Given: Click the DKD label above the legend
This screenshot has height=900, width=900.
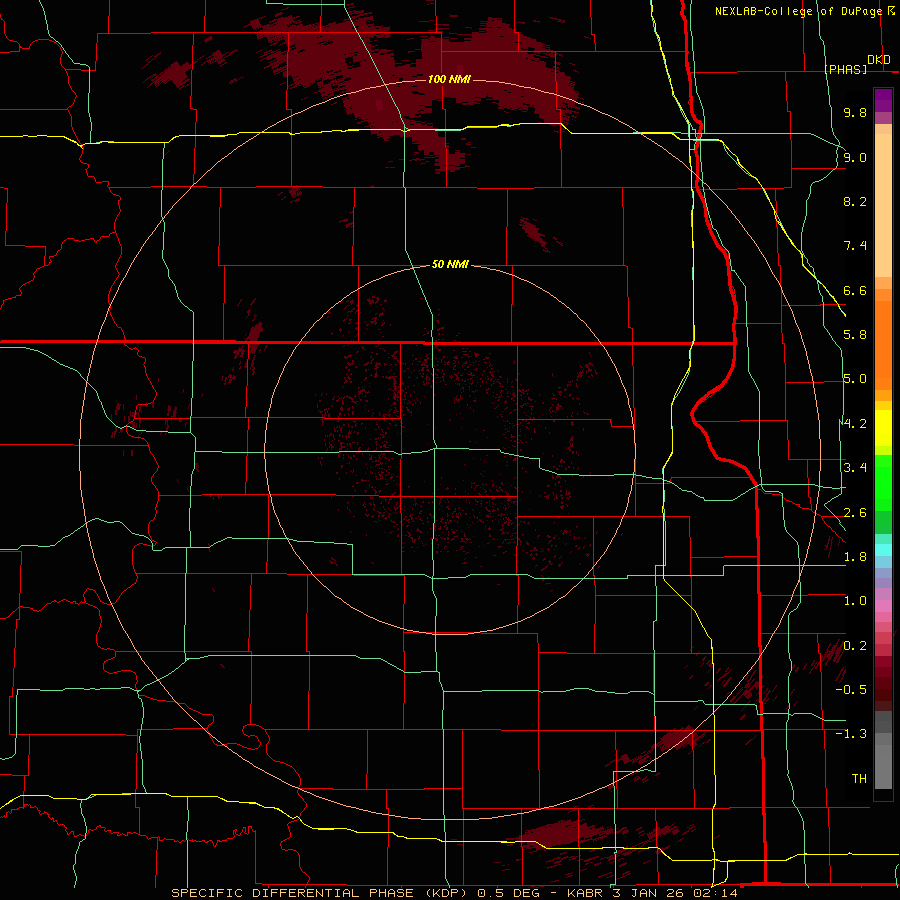Looking at the screenshot, I should (879, 60).
